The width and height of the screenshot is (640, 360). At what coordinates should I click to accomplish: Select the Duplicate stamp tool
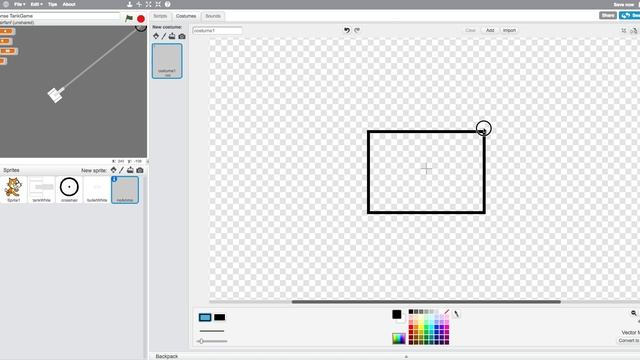(x=129, y=4)
